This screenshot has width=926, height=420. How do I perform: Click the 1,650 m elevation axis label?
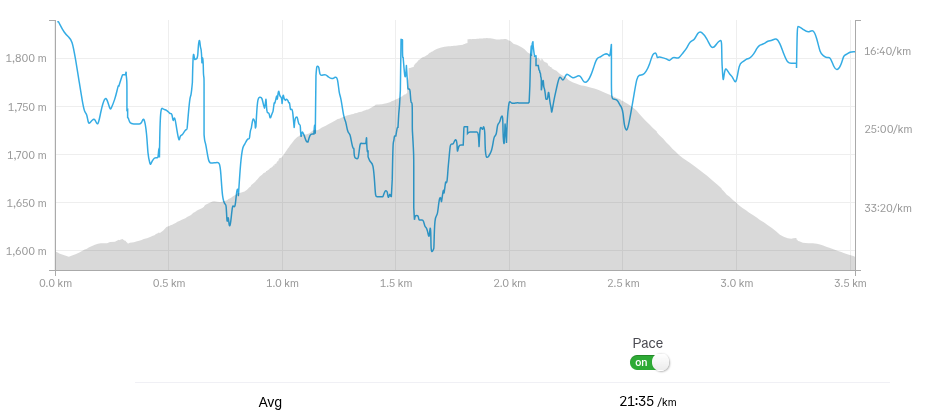tap(26, 203)
